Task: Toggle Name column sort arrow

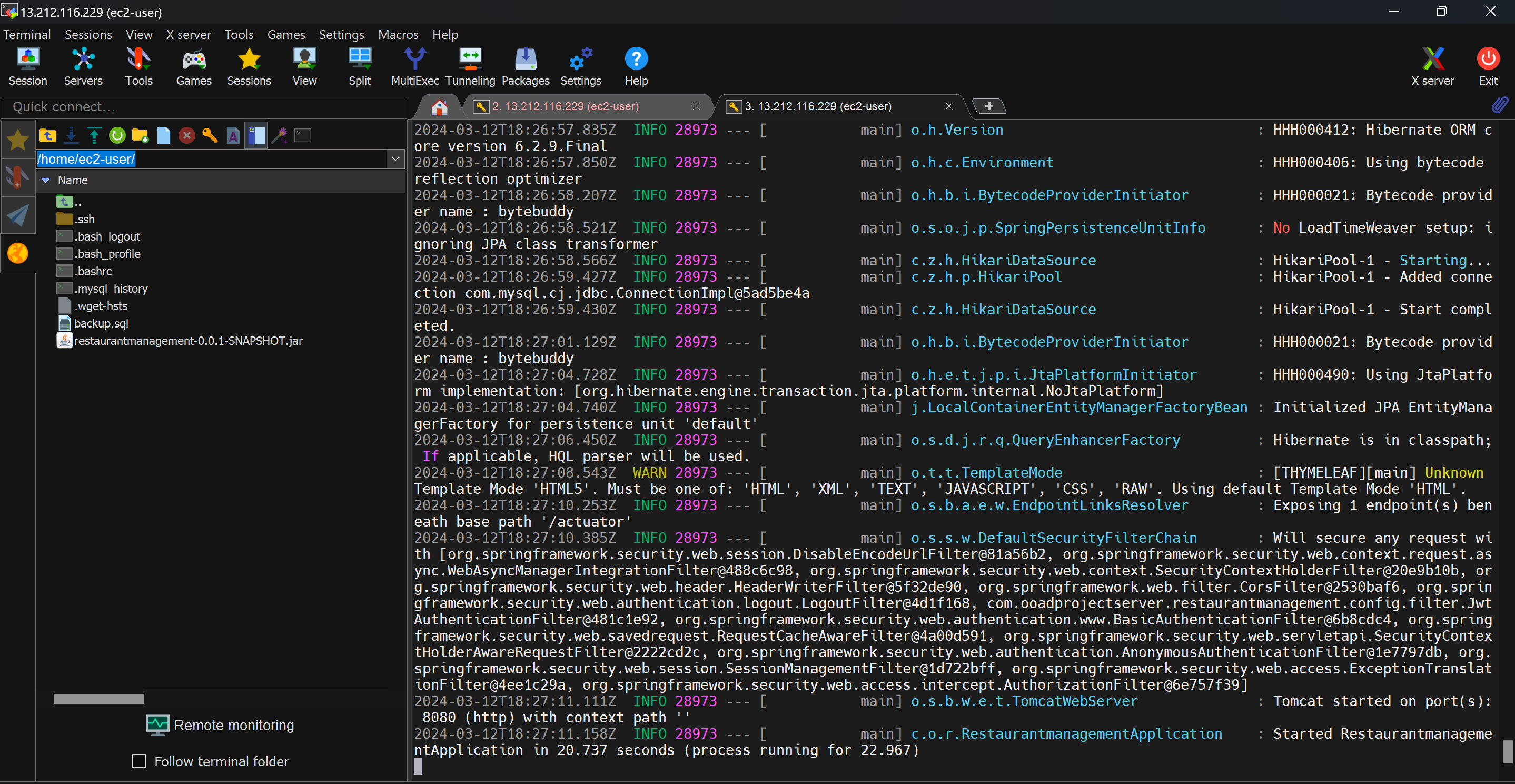Action: (x=45, y=181)
